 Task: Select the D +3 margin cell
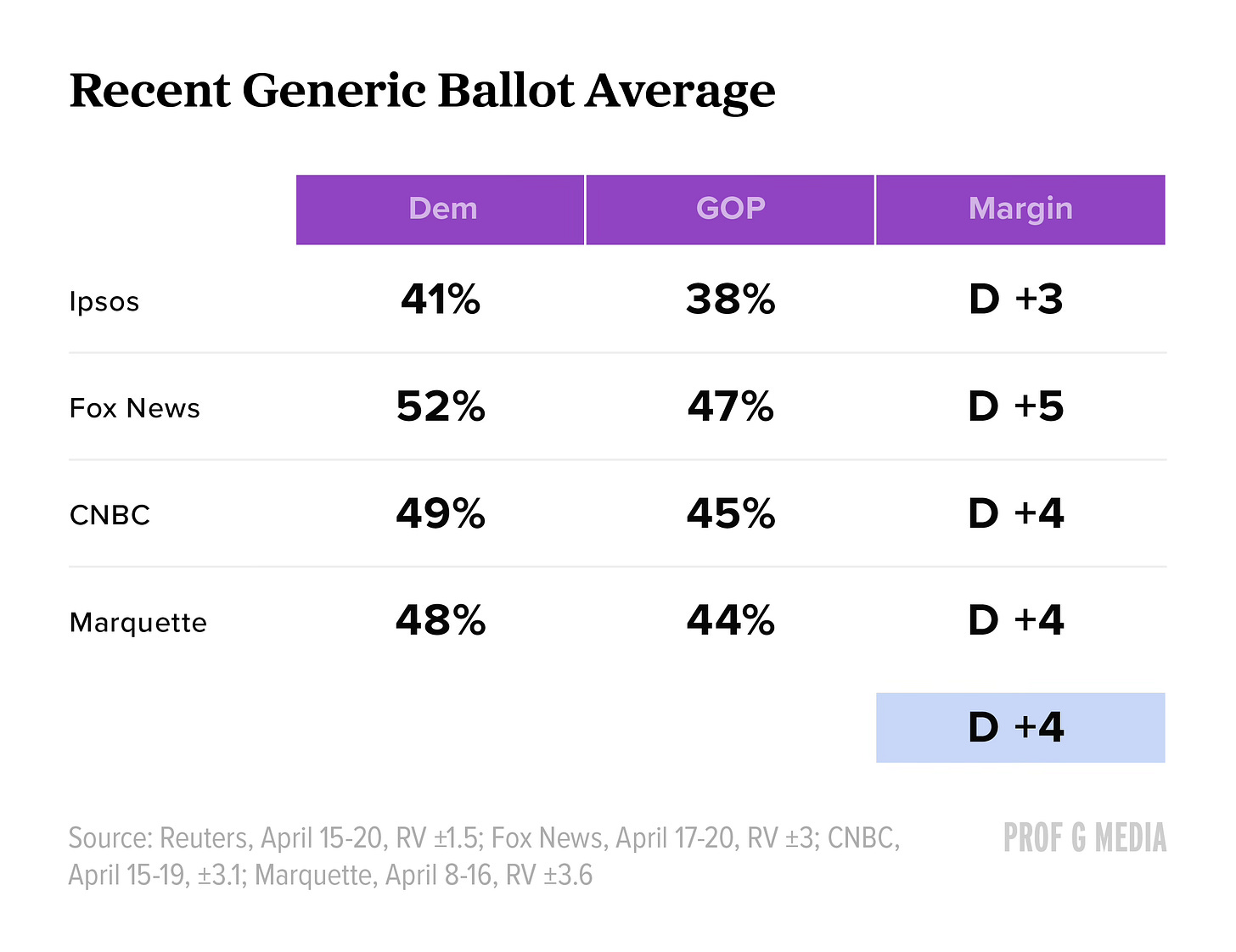click(1015, 300)
